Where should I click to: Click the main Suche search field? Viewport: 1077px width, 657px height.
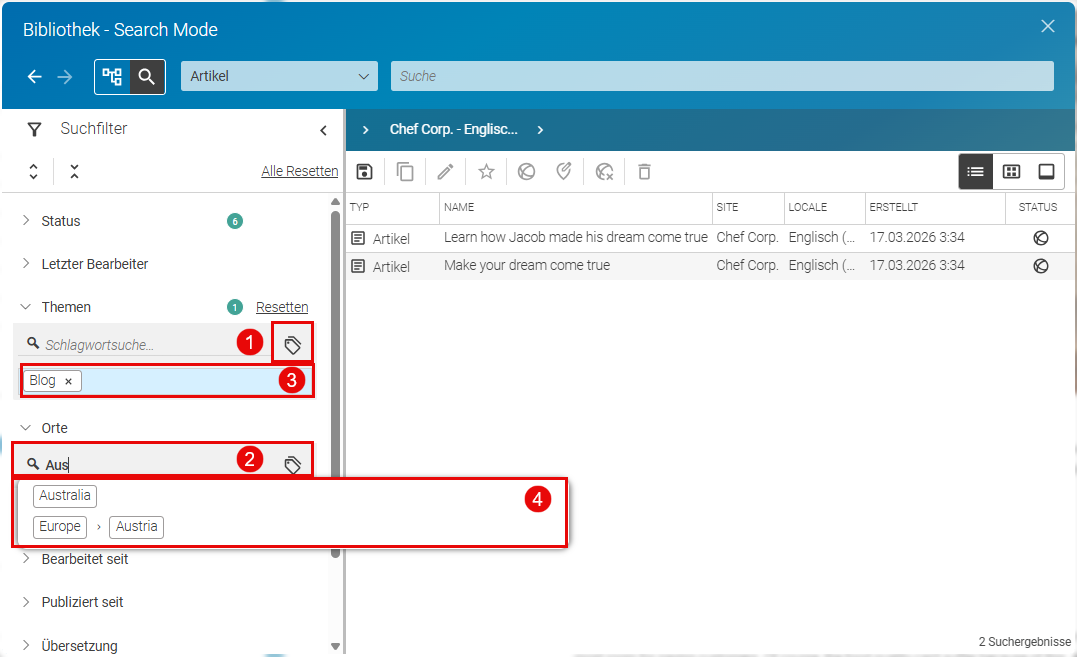[x=722, y=76]
